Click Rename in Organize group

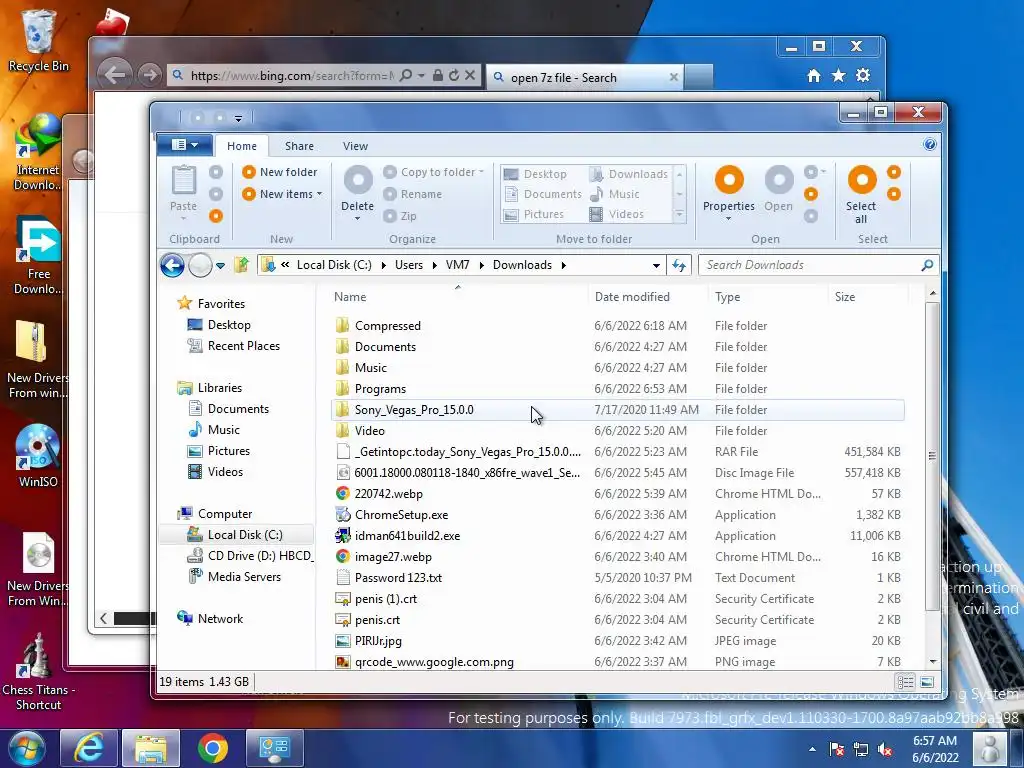pos(413,194)
